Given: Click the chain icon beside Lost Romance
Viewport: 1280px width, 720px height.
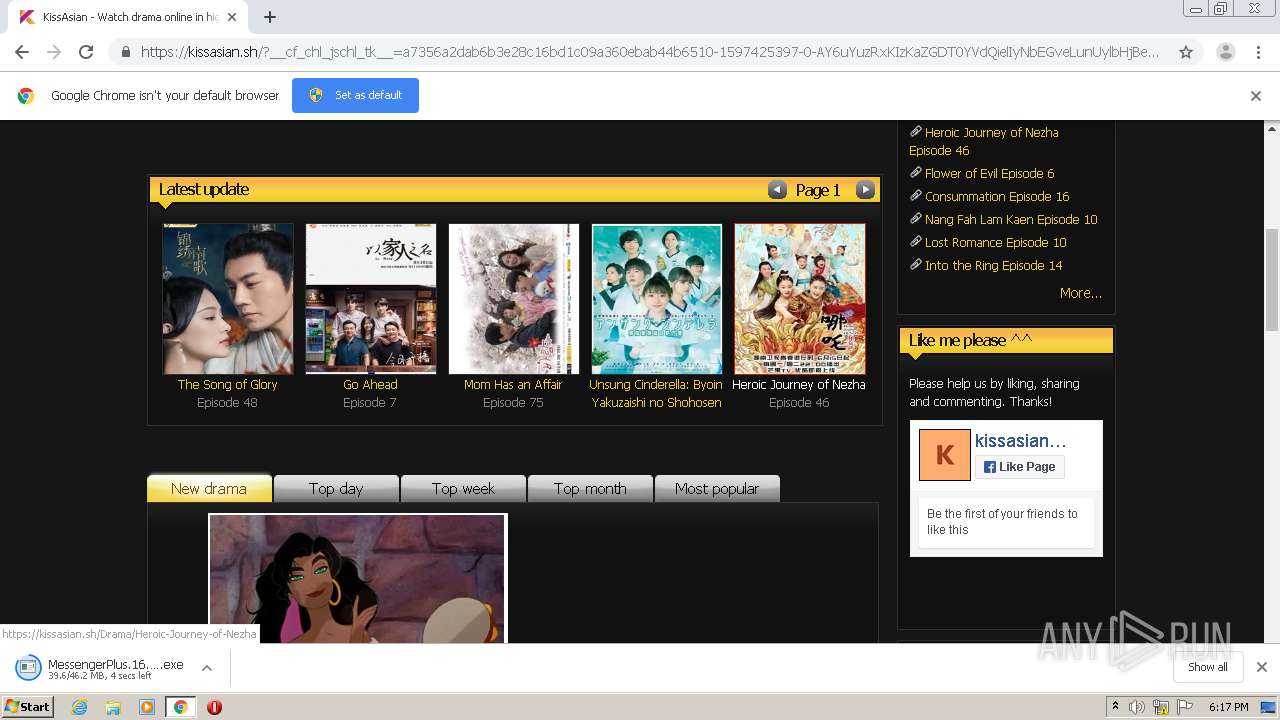Looking at the screenshot, I should [915, 242].
